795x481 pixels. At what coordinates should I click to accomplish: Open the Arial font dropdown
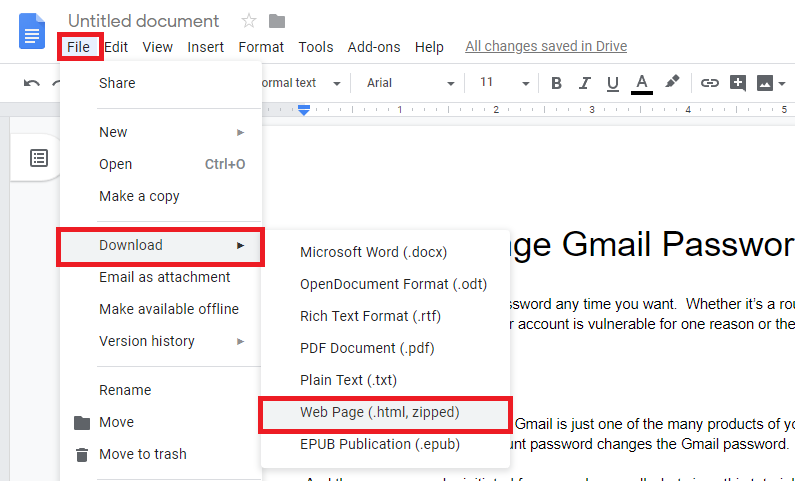410,83
